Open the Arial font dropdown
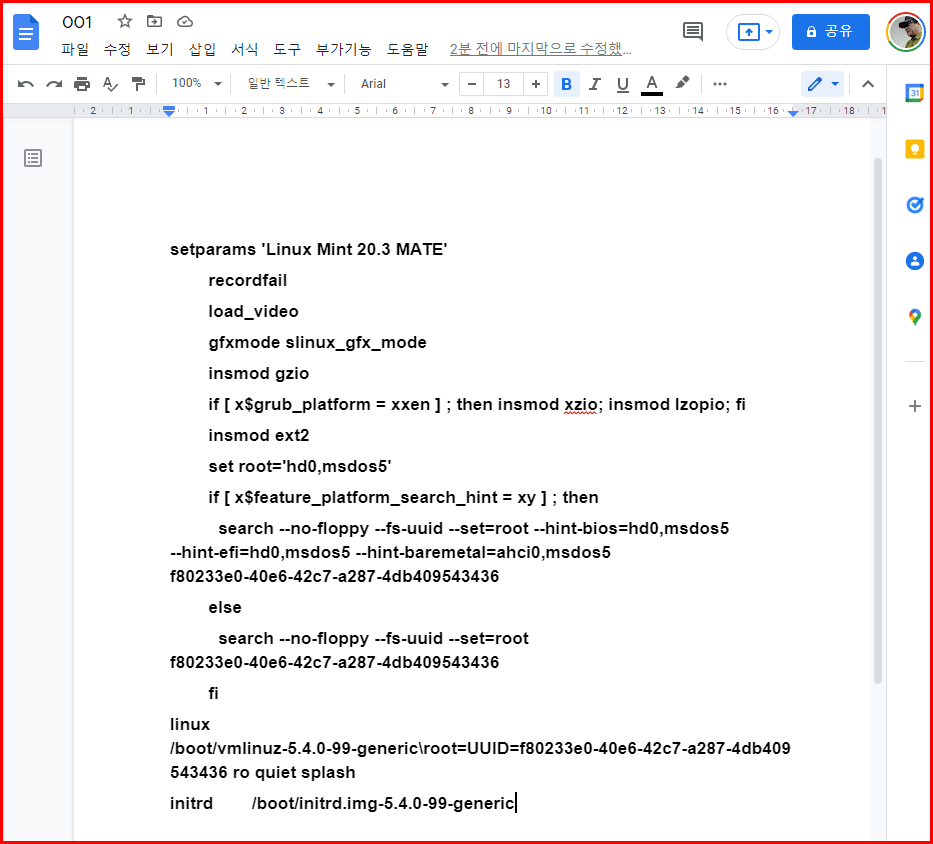933x844 pixels. (404, 84)
